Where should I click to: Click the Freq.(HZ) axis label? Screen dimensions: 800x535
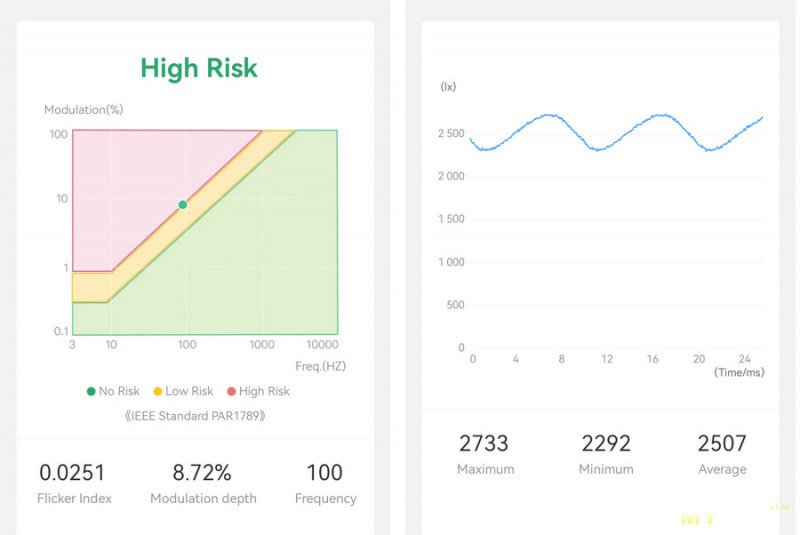pyautogui.click(x=320, y=366)
